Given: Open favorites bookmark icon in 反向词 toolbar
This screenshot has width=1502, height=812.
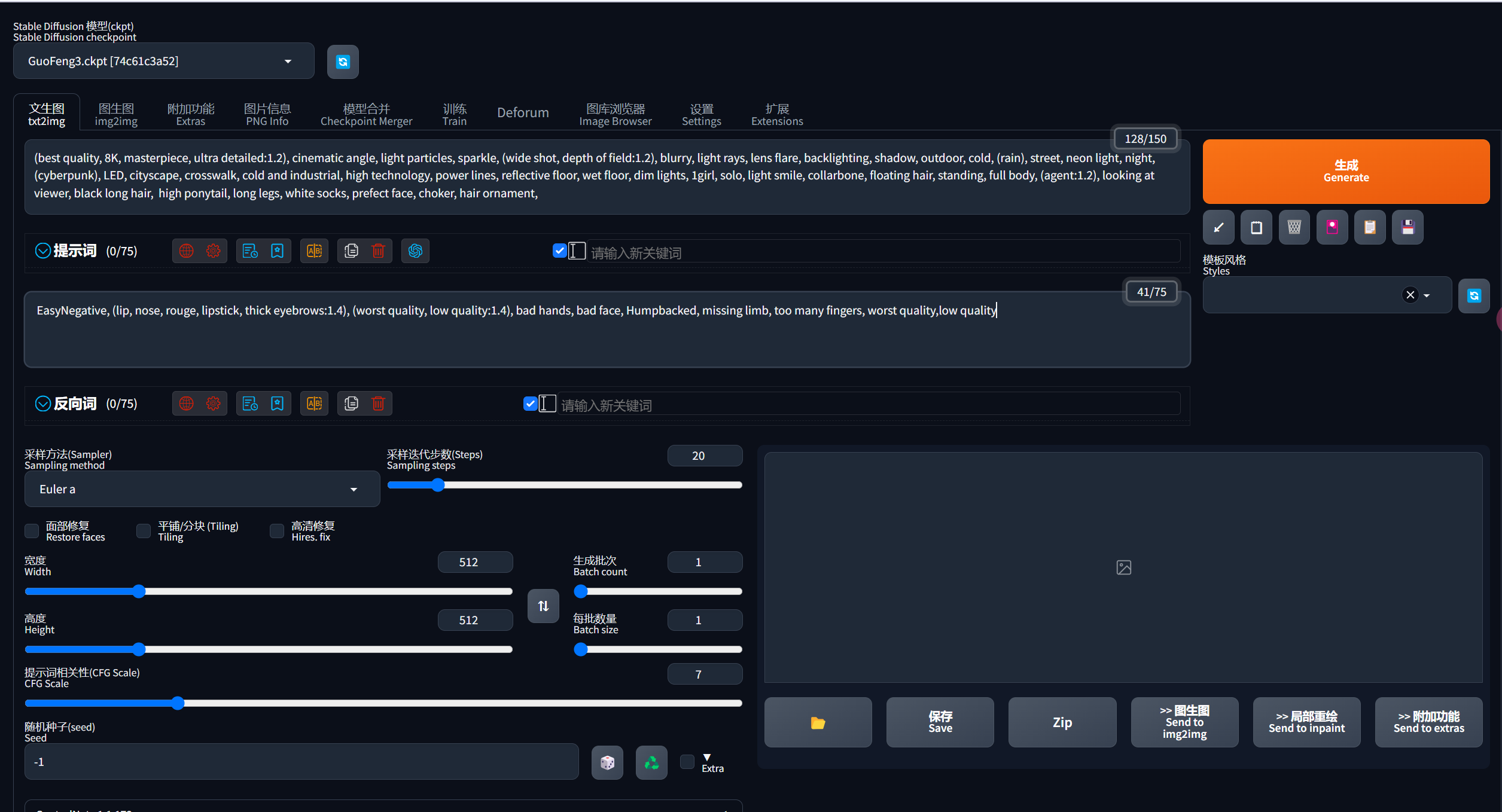Looking at the screenshot, I should (277, 404).
